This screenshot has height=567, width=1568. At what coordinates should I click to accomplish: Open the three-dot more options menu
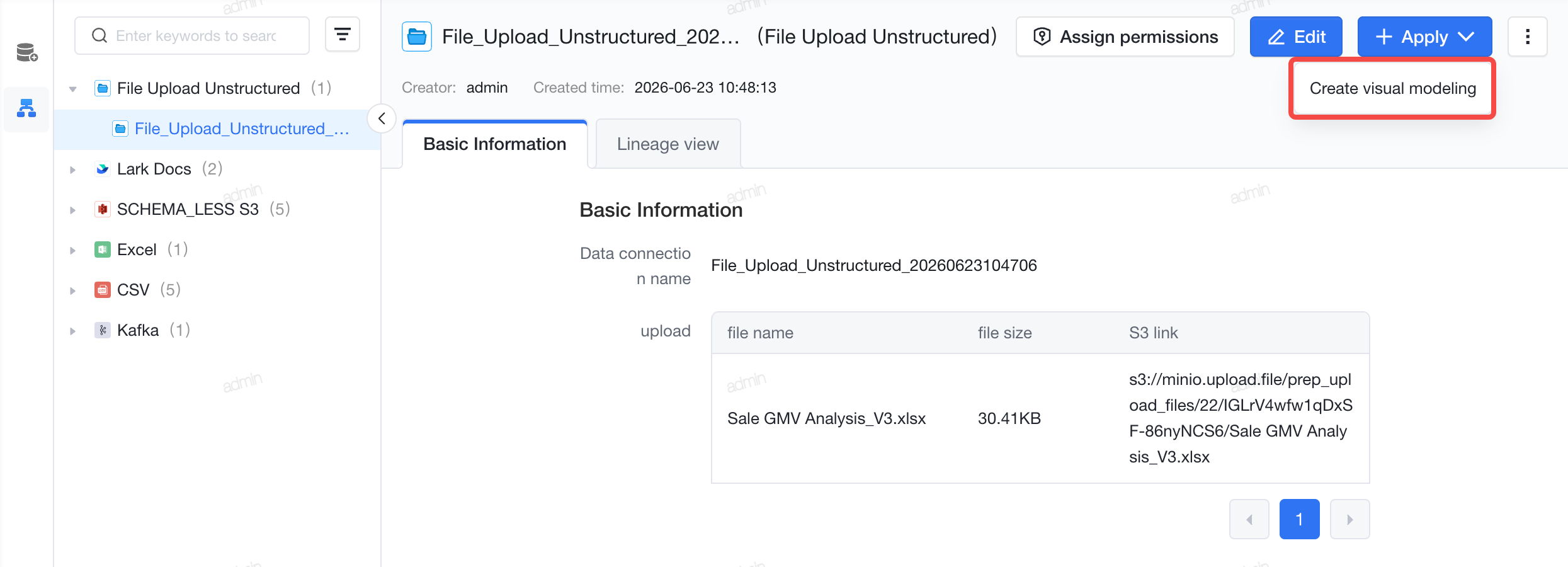click(x=1528, y=37)
